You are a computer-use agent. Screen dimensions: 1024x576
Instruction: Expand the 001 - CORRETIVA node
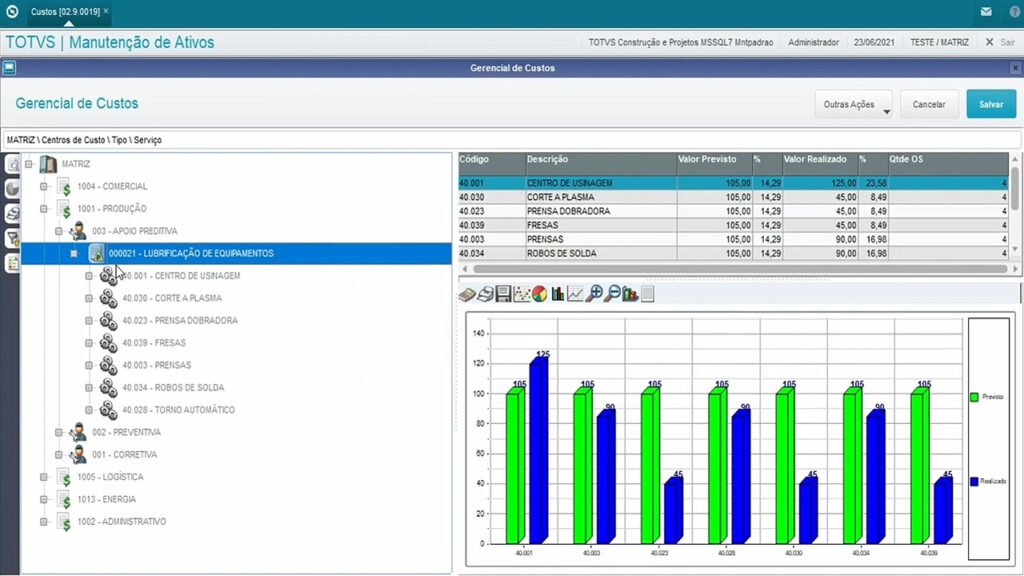tap(59, 455)
